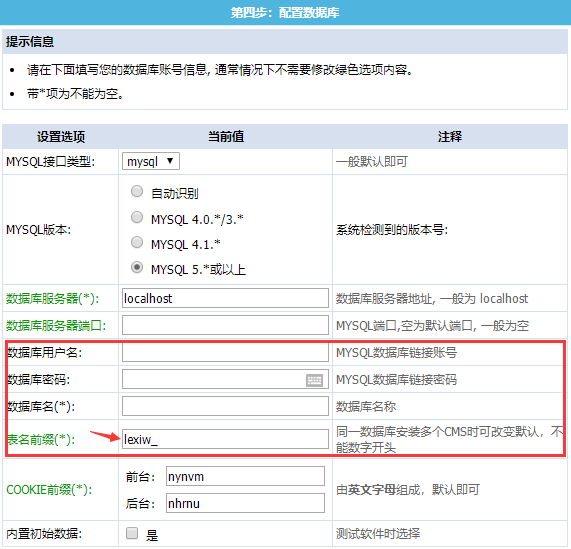Click the 带*项为不能为空 hint line
Screen dimensions: 571x549
[x=76, y=94]
